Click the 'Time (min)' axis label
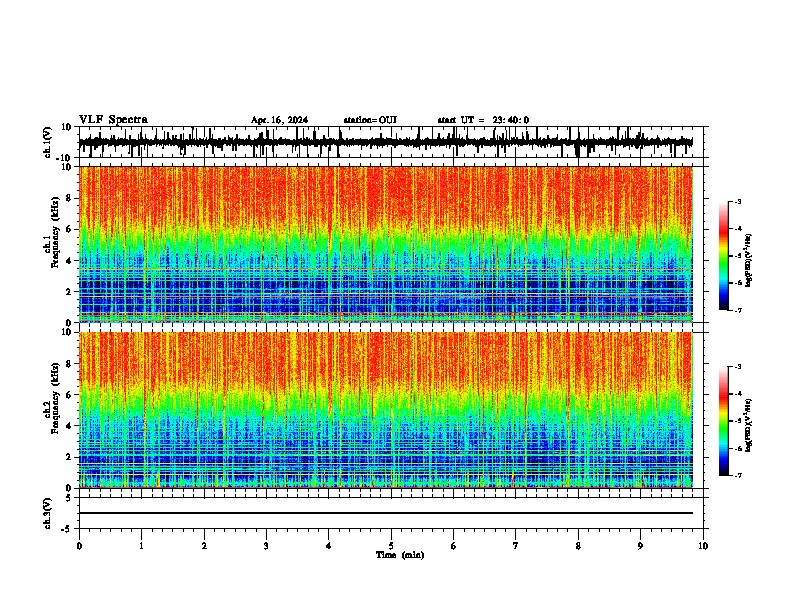792x612 pixels. (400, 555)
